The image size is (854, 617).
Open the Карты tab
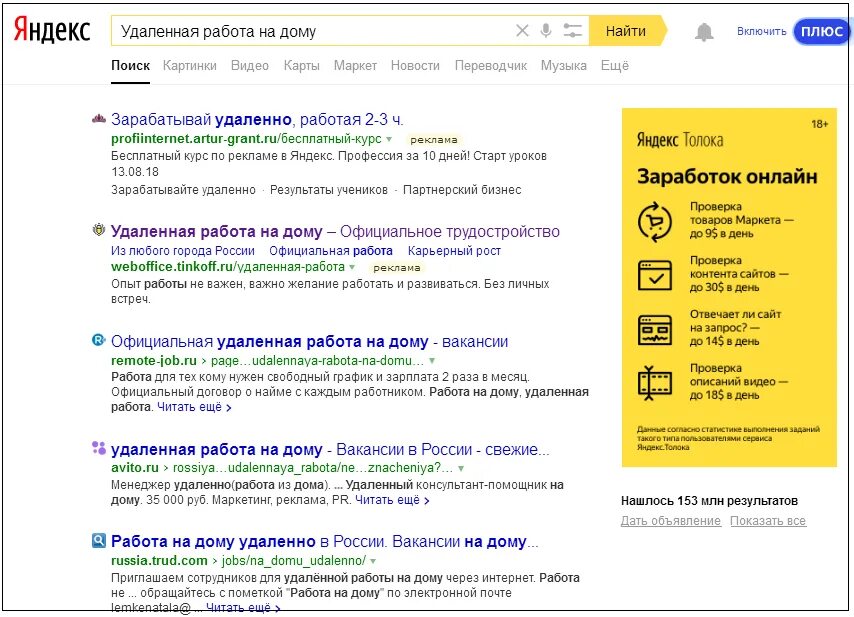pyautogui.click(x=301, y=65)
